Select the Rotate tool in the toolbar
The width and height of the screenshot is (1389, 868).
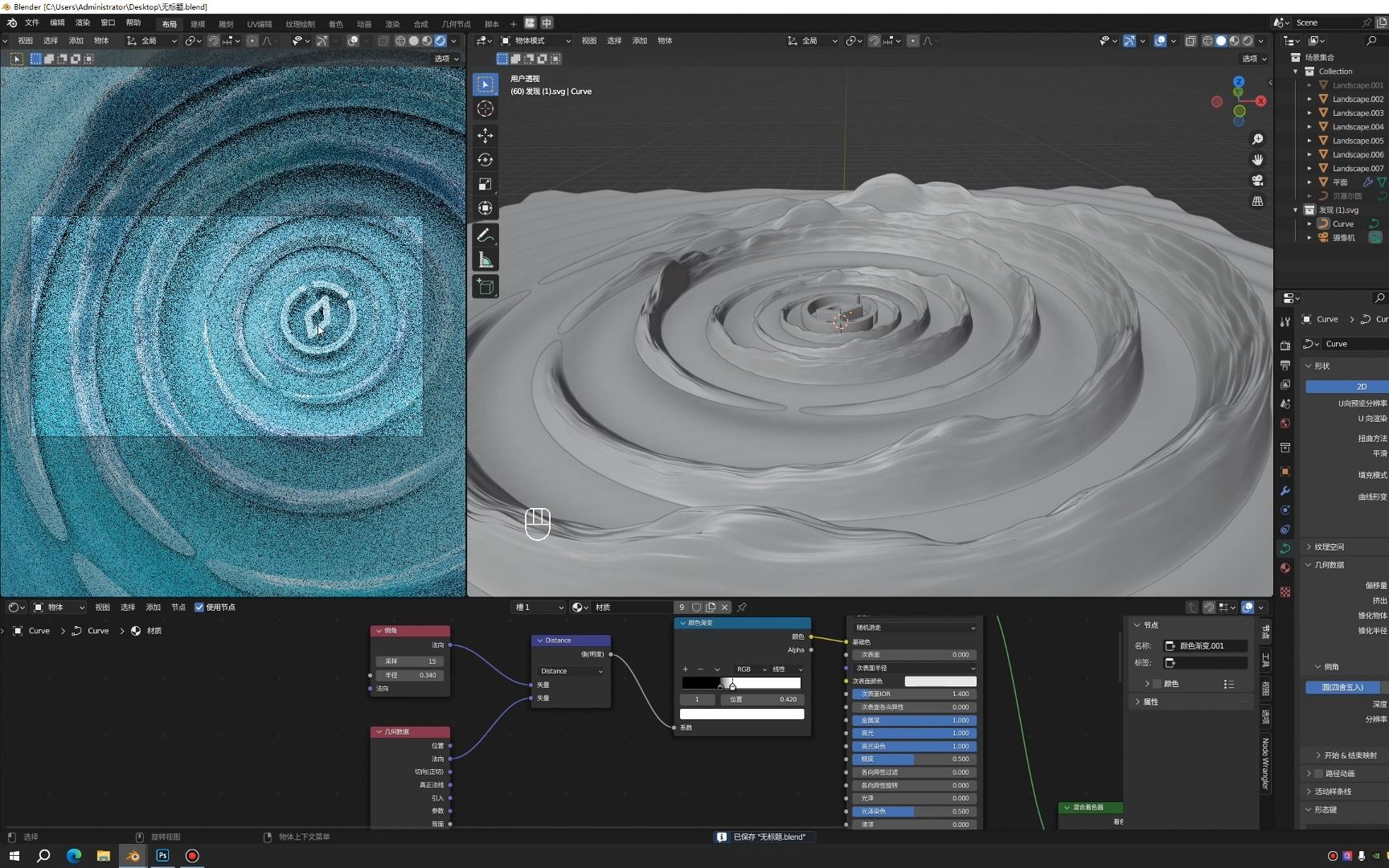[486, 159]
